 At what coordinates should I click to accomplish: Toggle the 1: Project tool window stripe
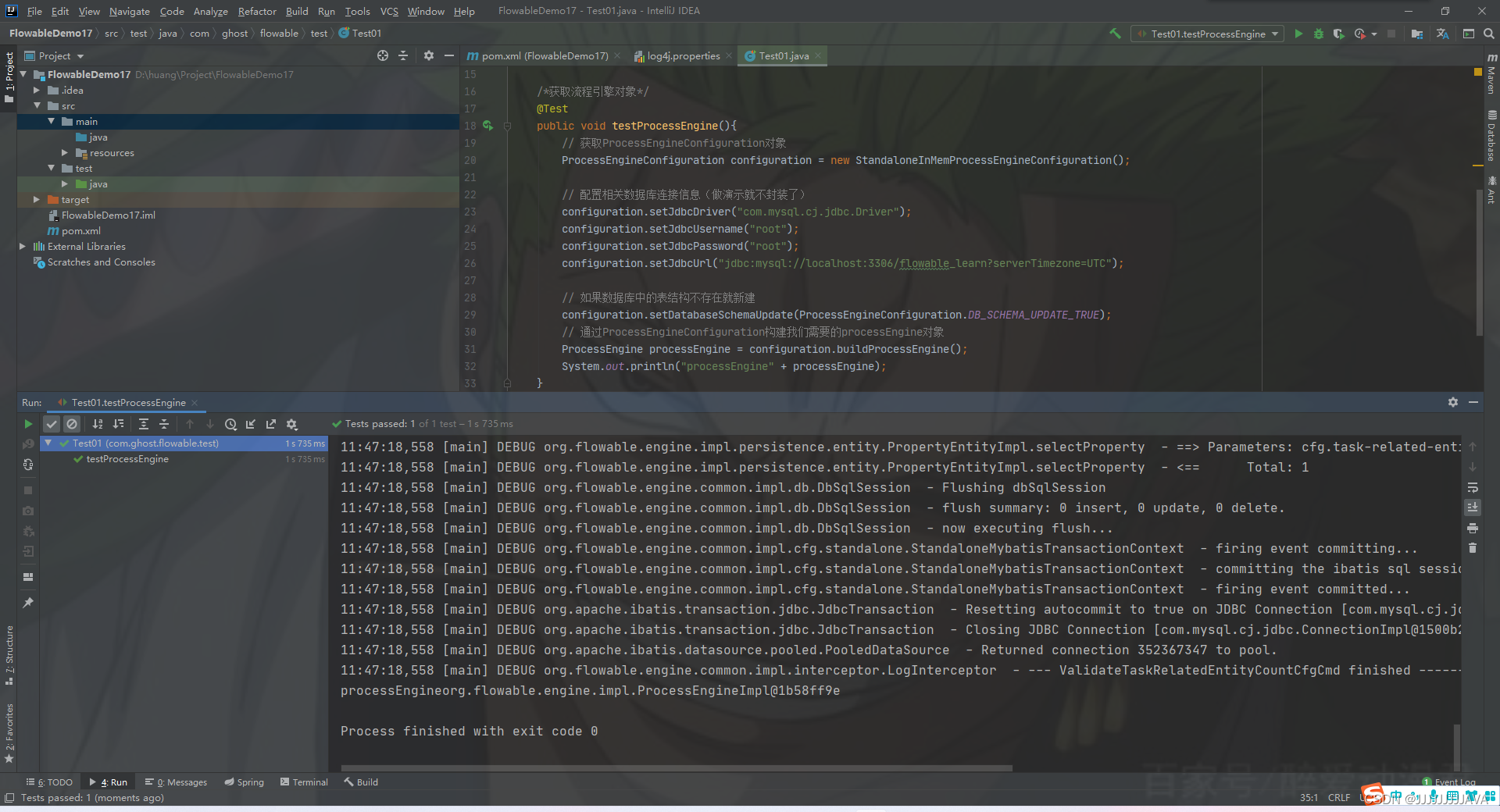9,77
